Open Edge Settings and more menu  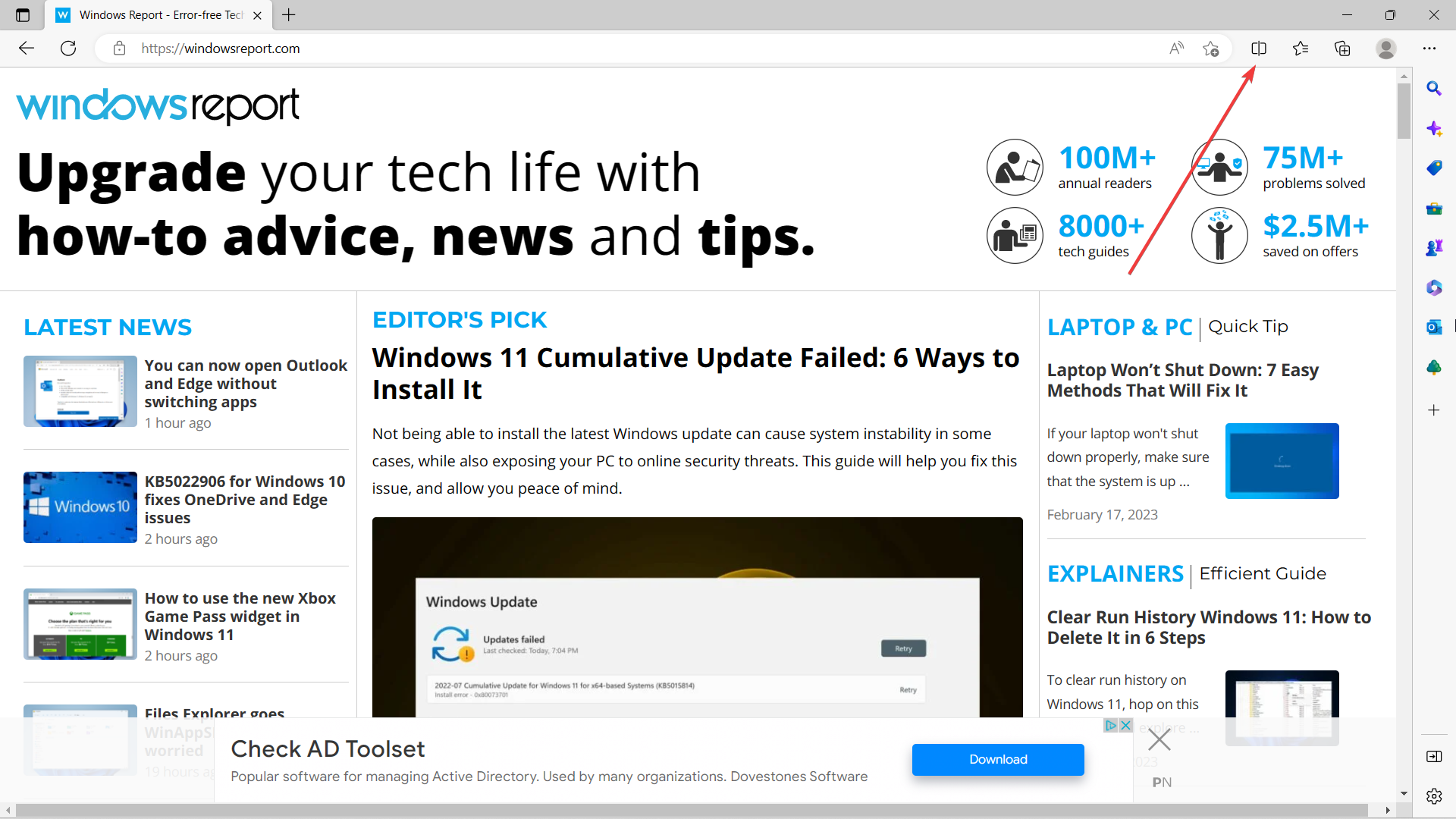pyautogui.click(x=1429, y=49)
